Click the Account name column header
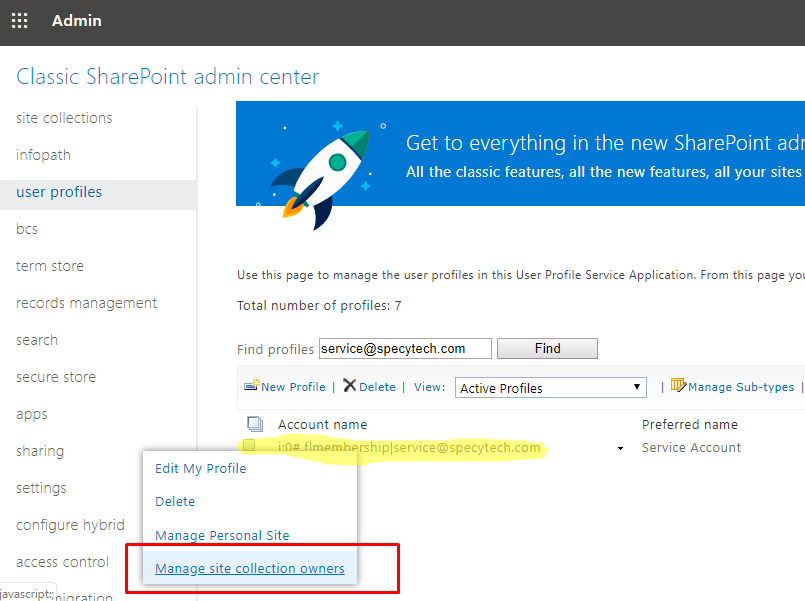The image size is (805, 601). coord(322,424)
